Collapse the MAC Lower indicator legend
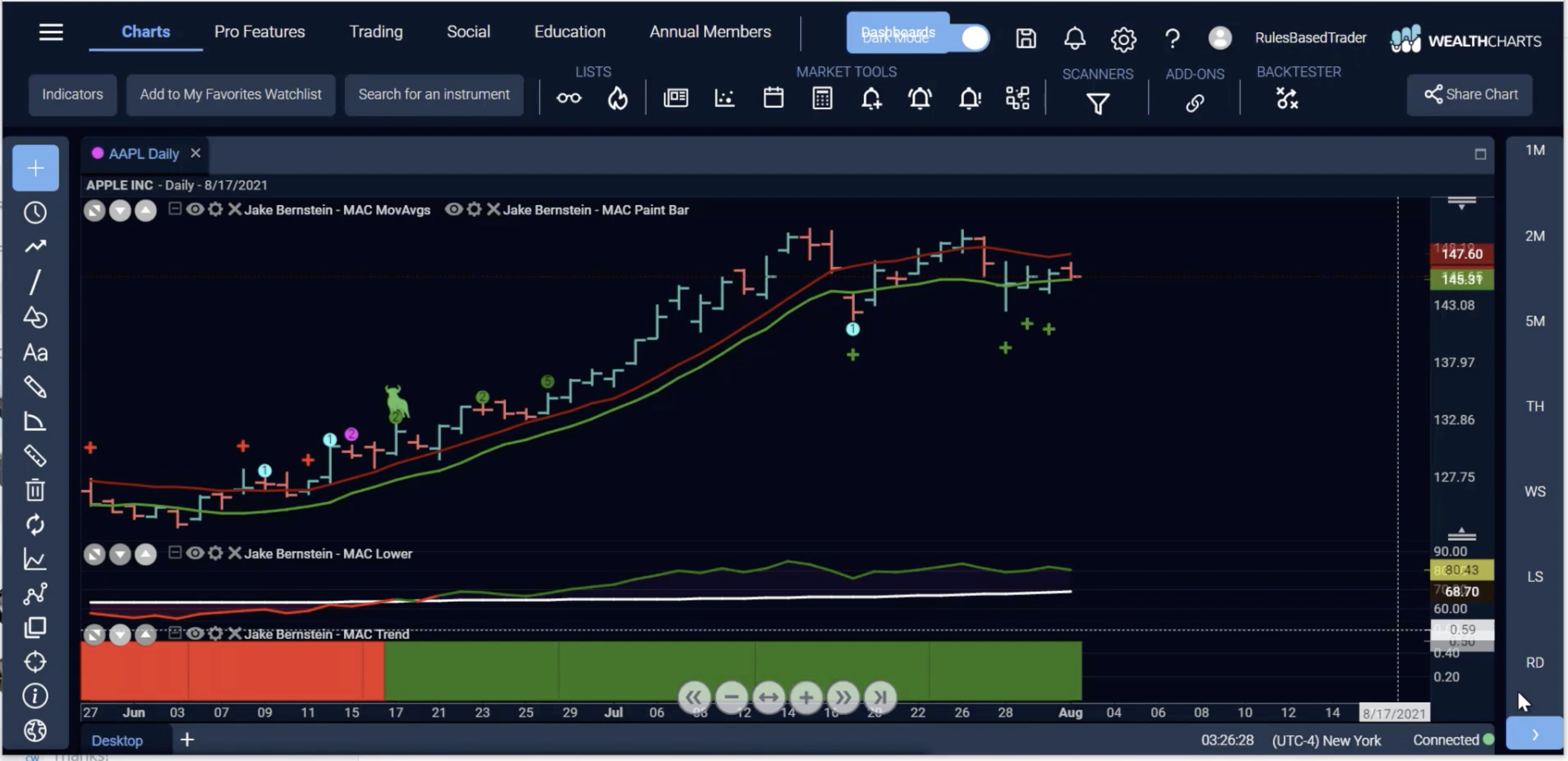 click(x=175, y=552)
